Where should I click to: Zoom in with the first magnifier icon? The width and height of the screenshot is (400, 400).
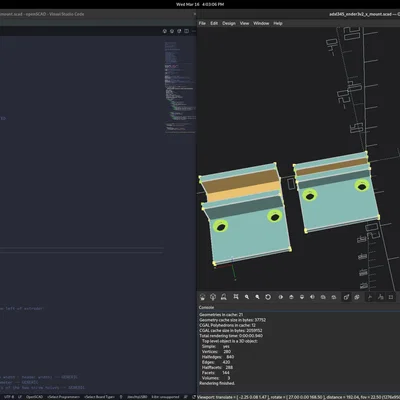[x=247, y=297]
